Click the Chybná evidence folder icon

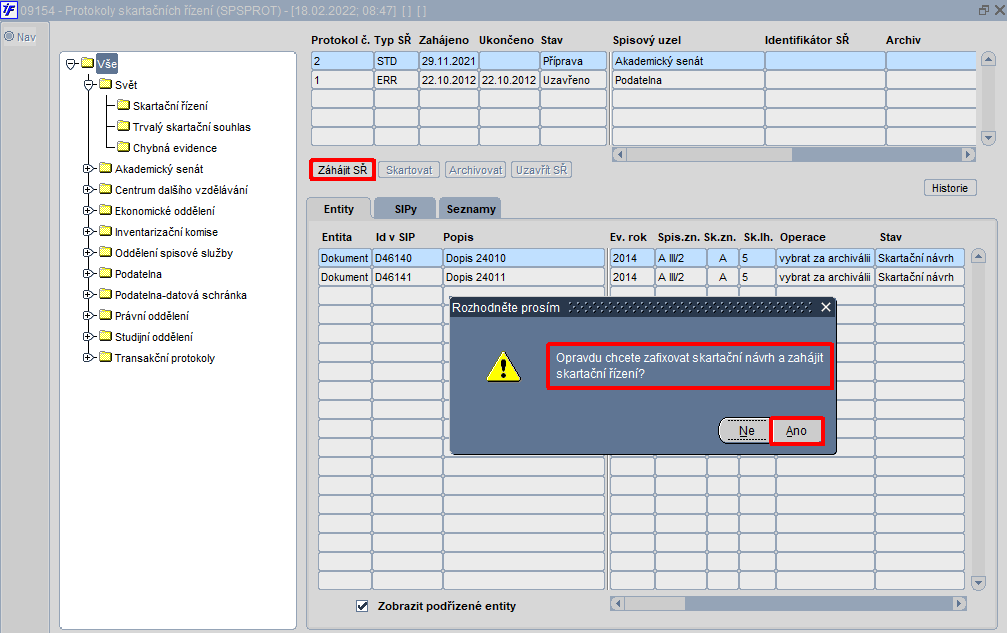tap(124, 148)
